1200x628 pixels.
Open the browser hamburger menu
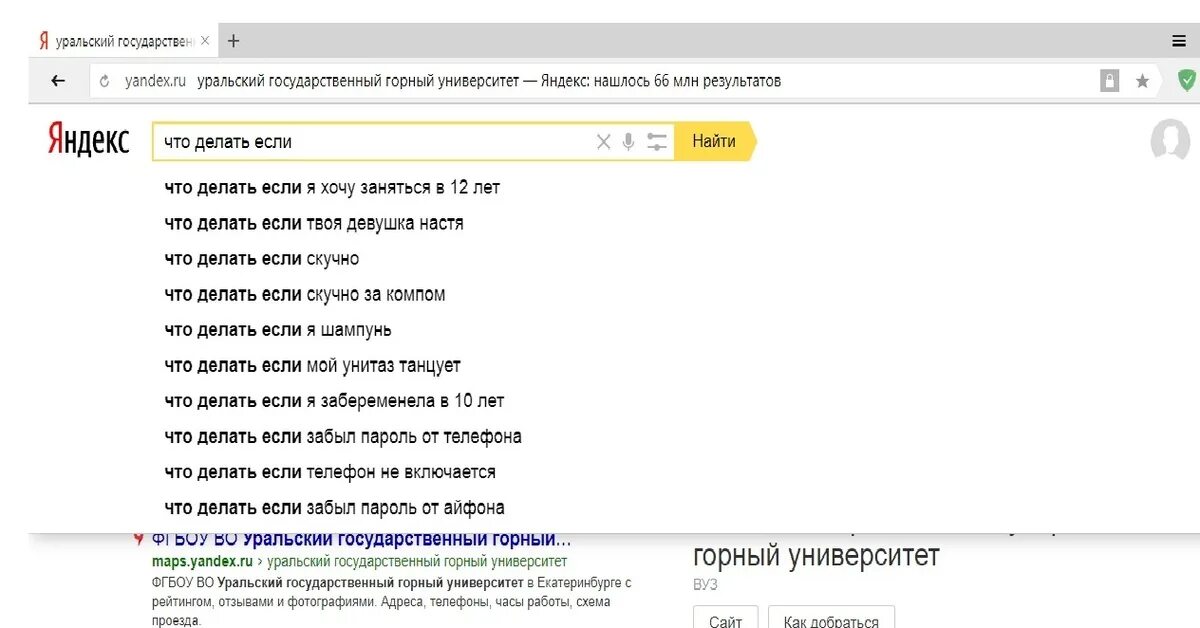pyautogui.click(x=1179, y=41)
